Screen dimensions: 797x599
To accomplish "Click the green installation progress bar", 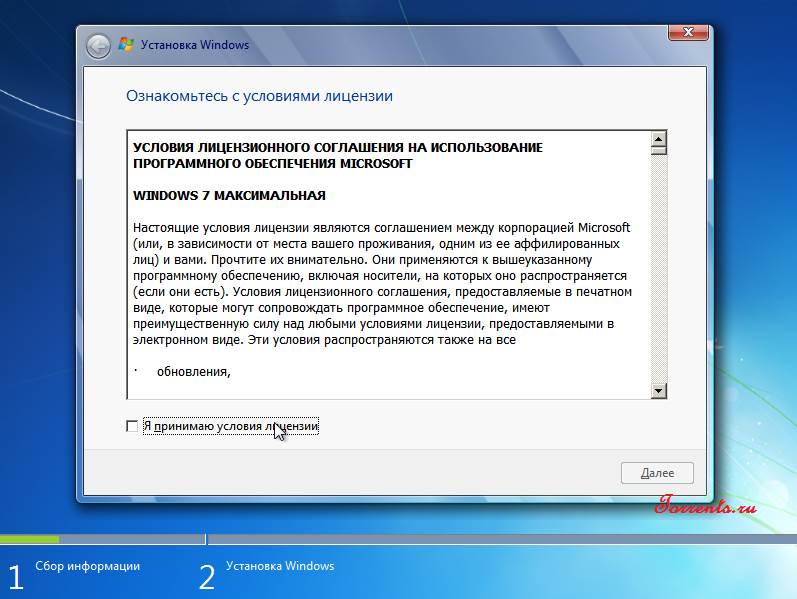I will tap(29, 539).
